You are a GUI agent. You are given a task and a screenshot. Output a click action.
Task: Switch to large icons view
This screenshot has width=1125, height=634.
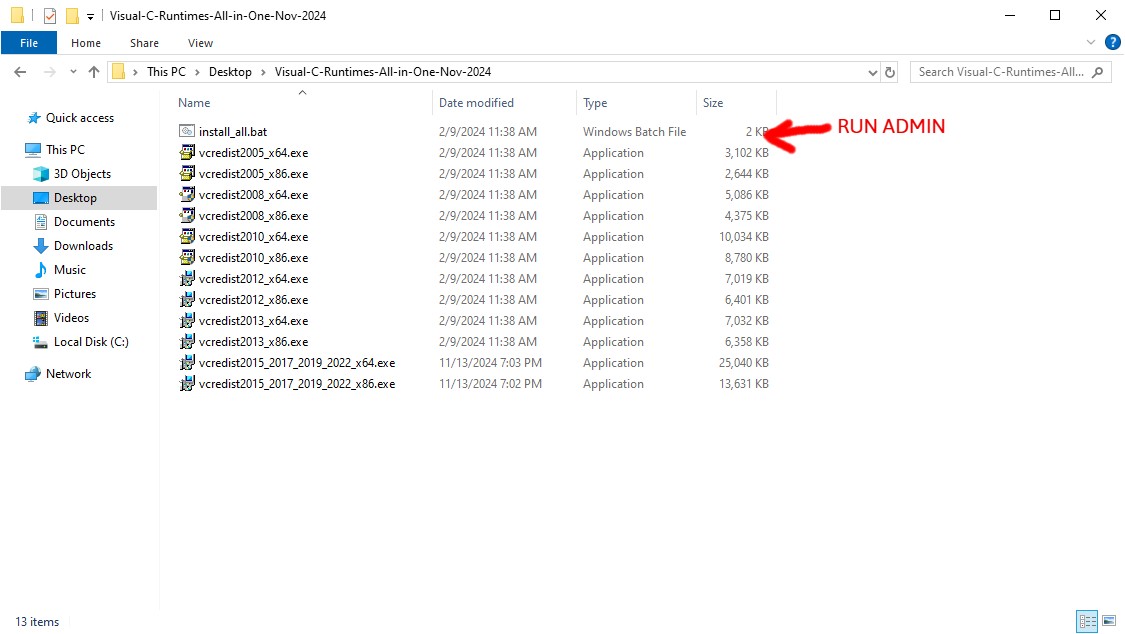coord(1108,621)
